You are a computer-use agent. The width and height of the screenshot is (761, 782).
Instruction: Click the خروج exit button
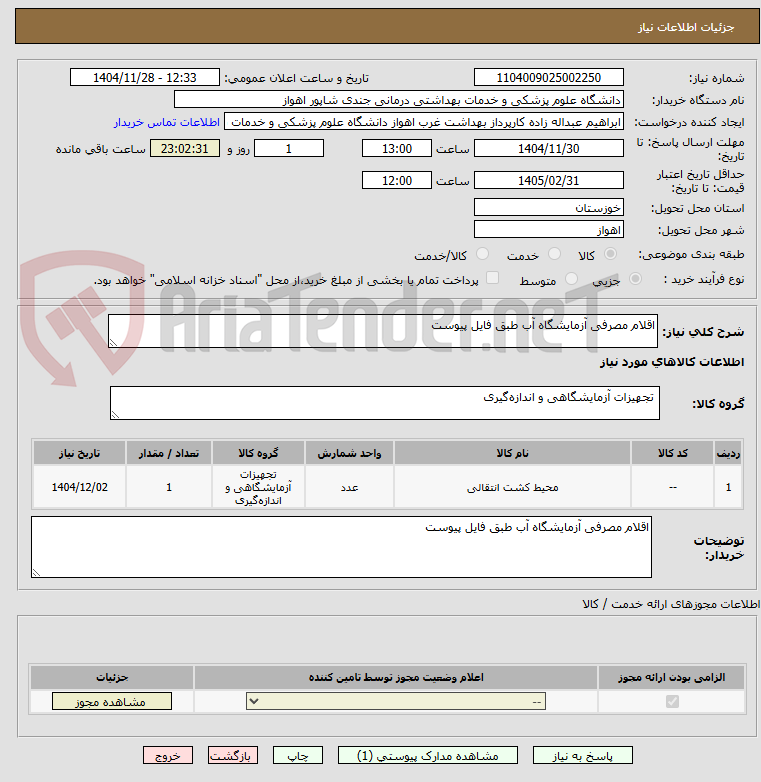(168, 756)
